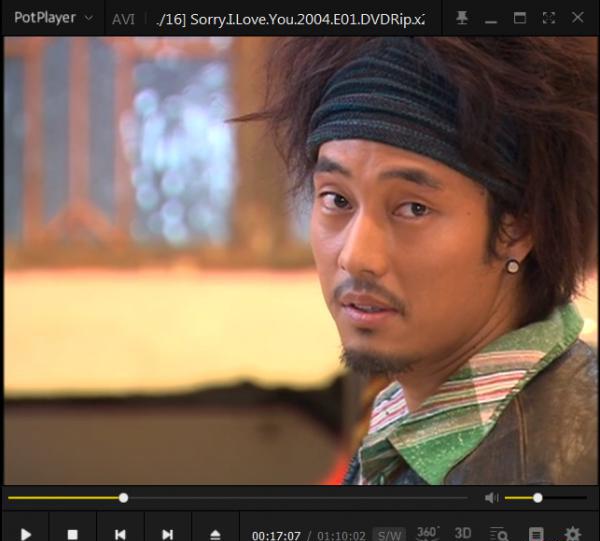Switch to fullscreen mode
This screenshot has width=600, height=541.
coord(548,18)
